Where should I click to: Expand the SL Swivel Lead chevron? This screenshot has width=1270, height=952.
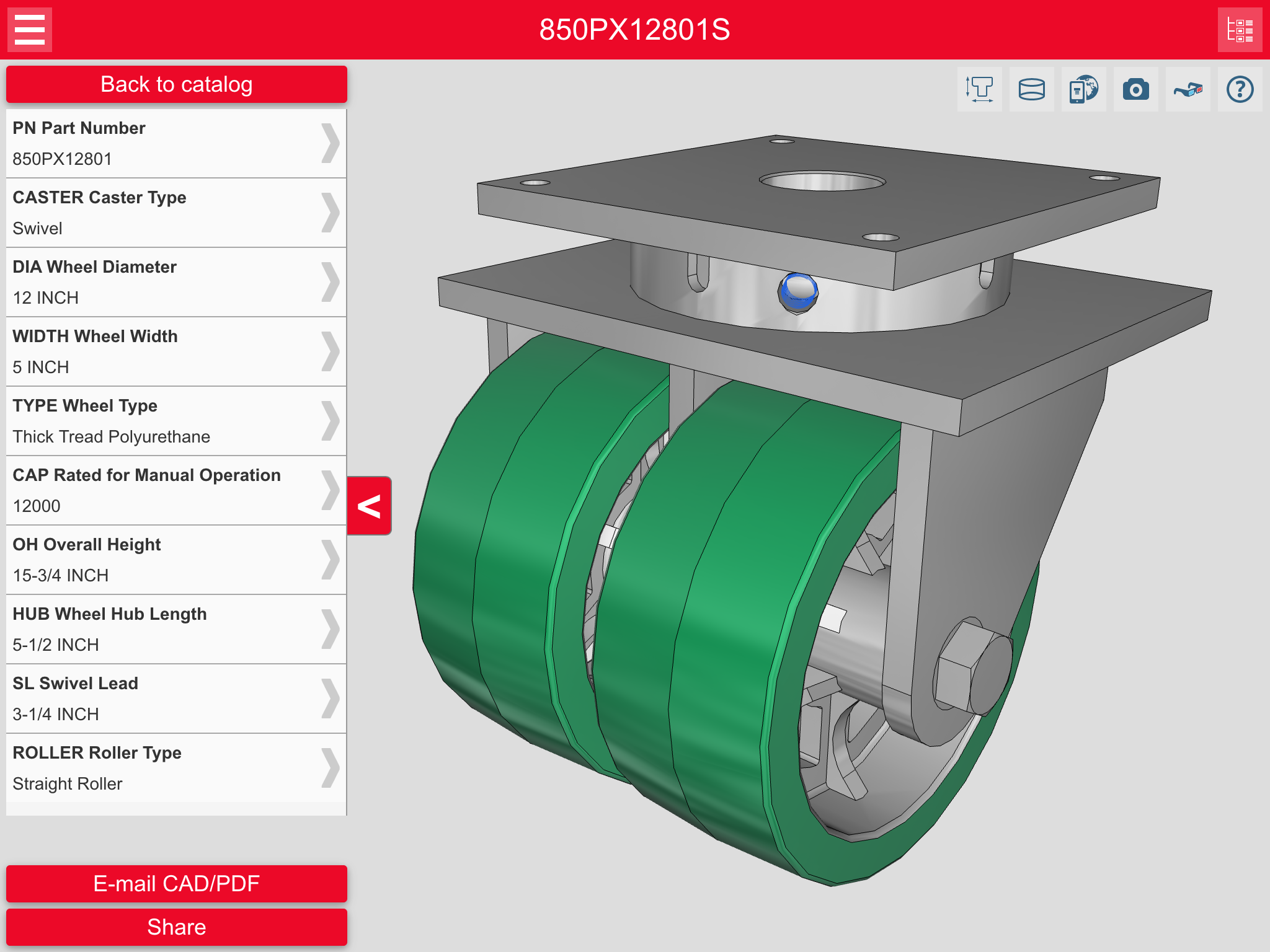pyautogui.click(x=331, y=699)
